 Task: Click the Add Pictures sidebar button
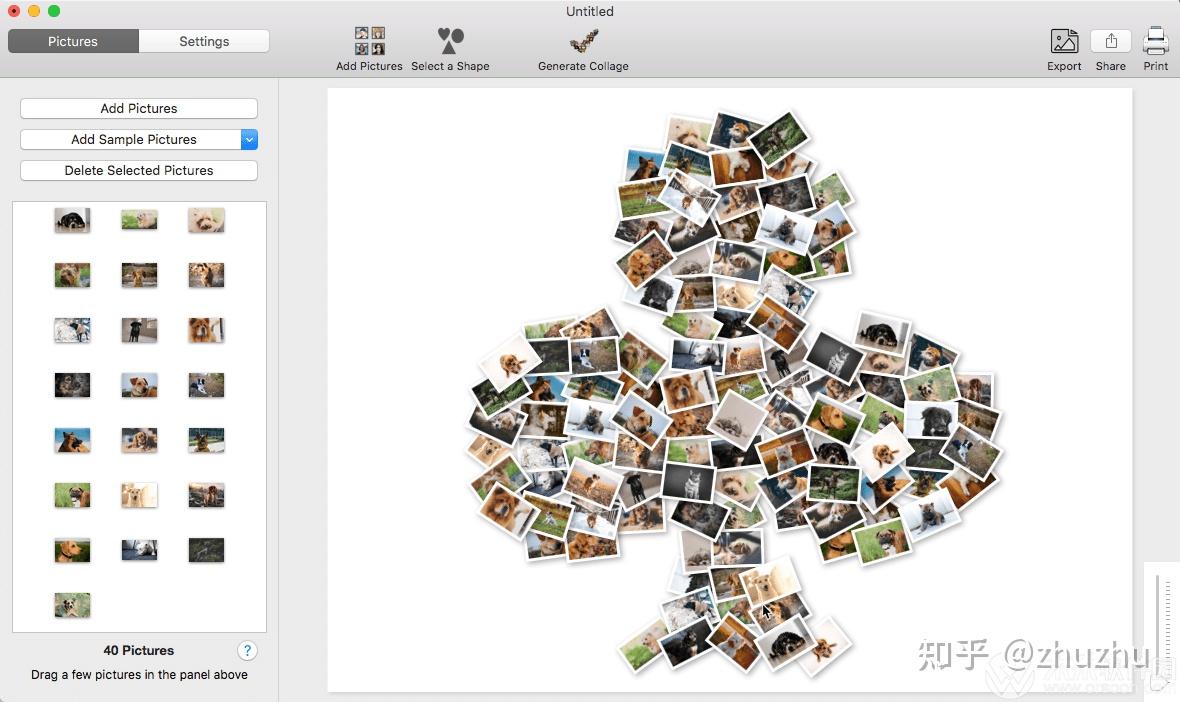point(138,108)
